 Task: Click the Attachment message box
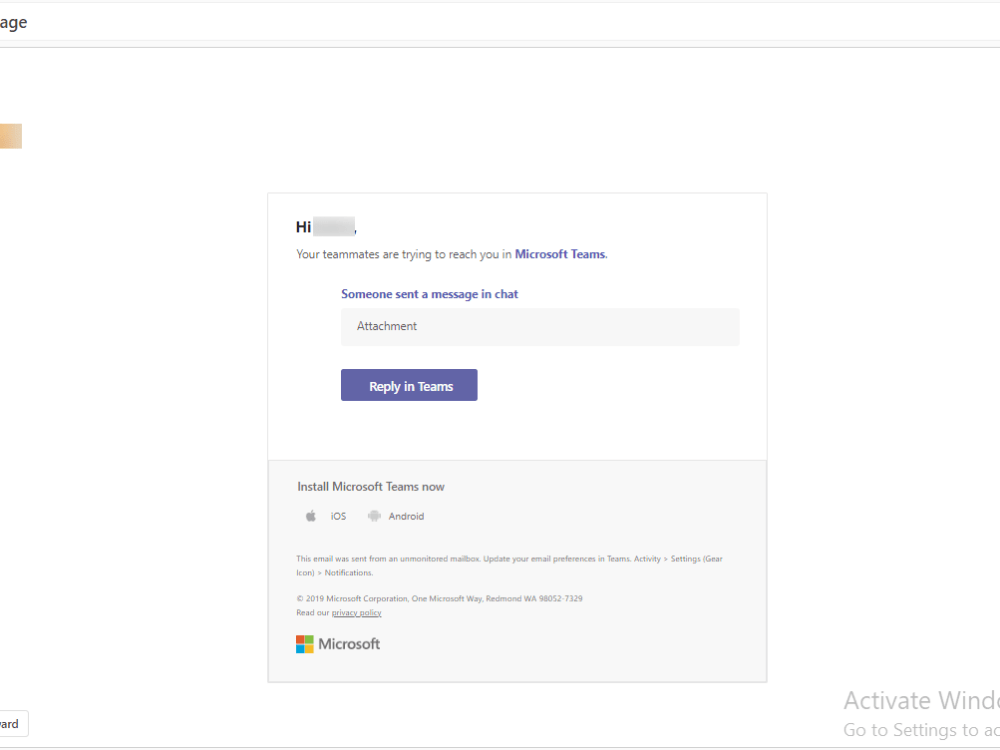point(540,327)
